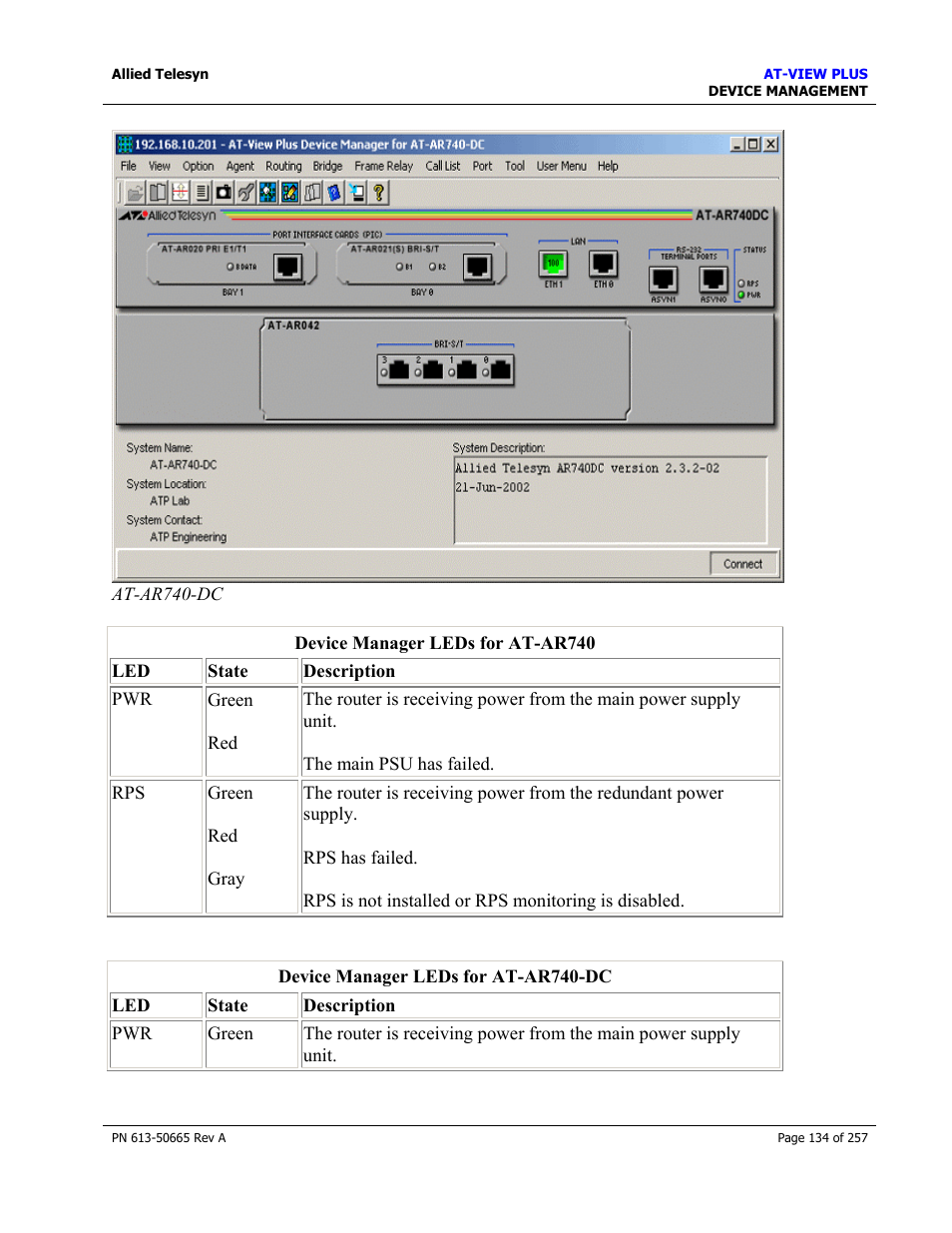Image resolution: width=952 pixels, height=1233 pixels.
Task: Click 'Device Manager LEDs for AT-AR740-DC' table title
Action: click(x=445, y=976)
